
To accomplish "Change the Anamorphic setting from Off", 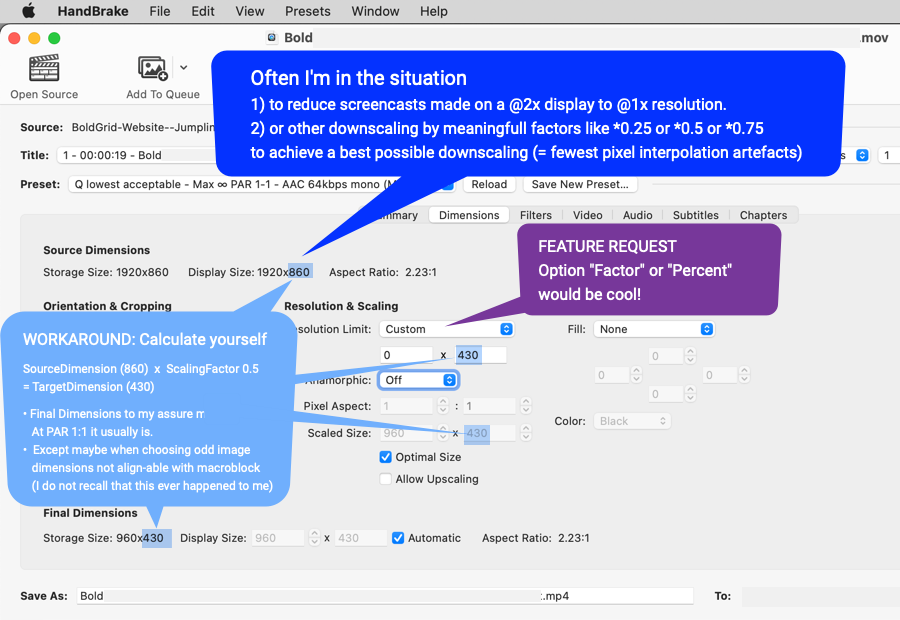I will coord(418,379).
